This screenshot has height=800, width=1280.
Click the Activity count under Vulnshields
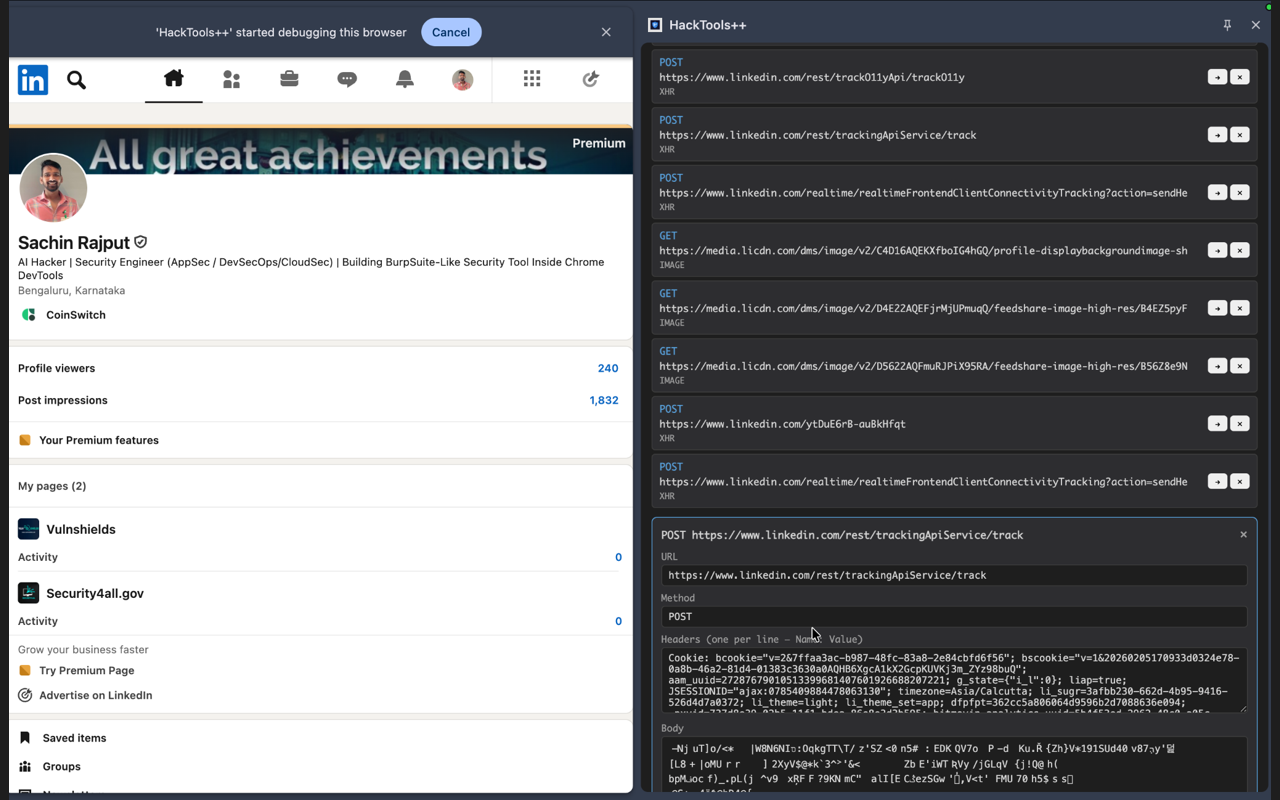(618, 557)
